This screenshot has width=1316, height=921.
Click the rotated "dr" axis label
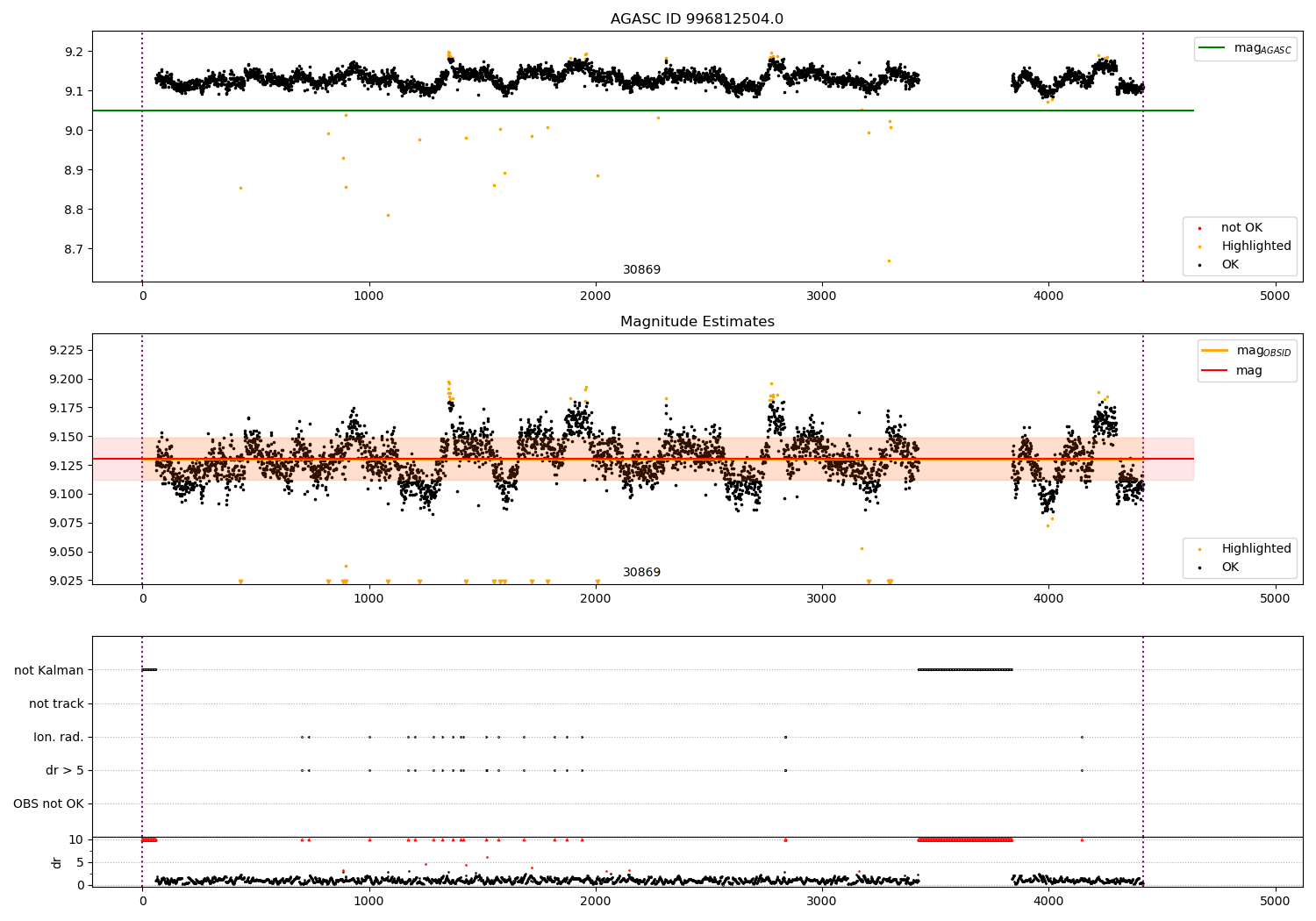tap(57, 862)
